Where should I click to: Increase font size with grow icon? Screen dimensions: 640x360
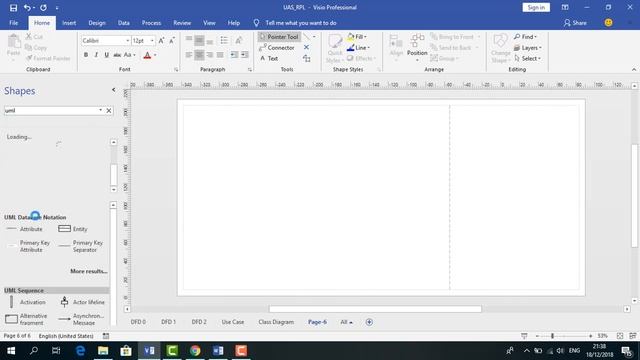pos(161,40)
